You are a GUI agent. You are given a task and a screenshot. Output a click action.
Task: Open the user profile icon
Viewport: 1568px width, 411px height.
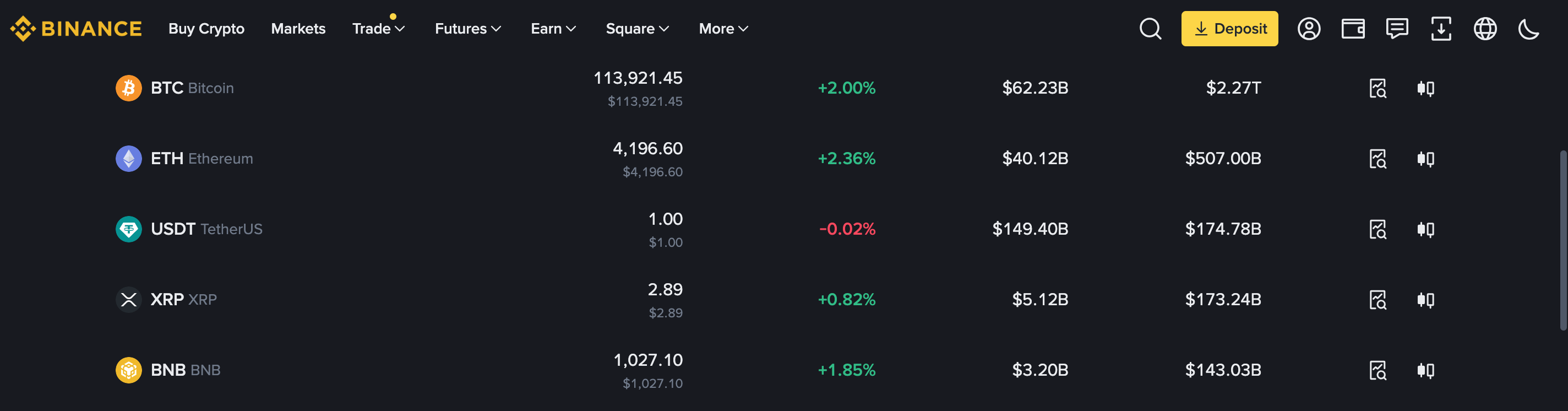coord(1309,29)
